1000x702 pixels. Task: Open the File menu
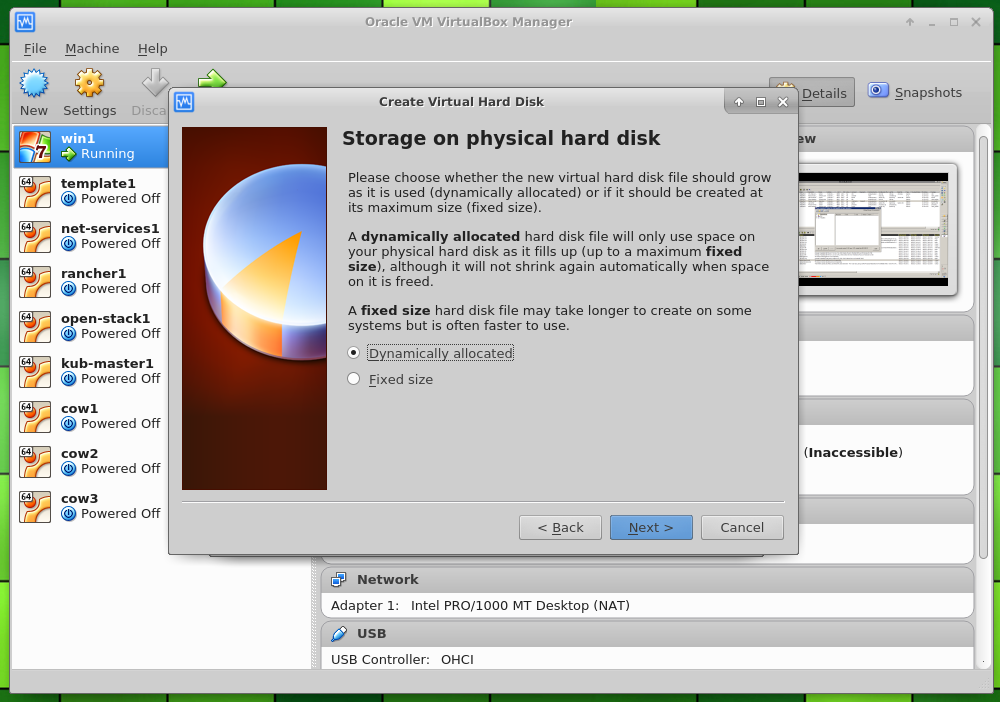click(35, 48)
